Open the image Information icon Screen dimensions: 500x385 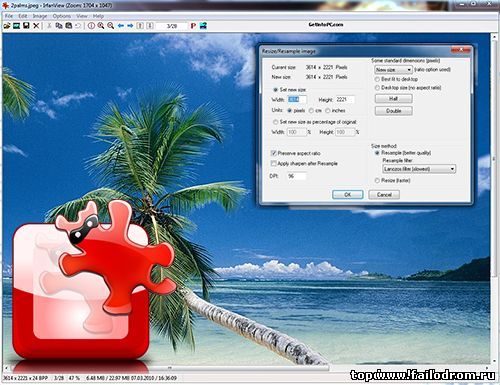tap(91, 26)
